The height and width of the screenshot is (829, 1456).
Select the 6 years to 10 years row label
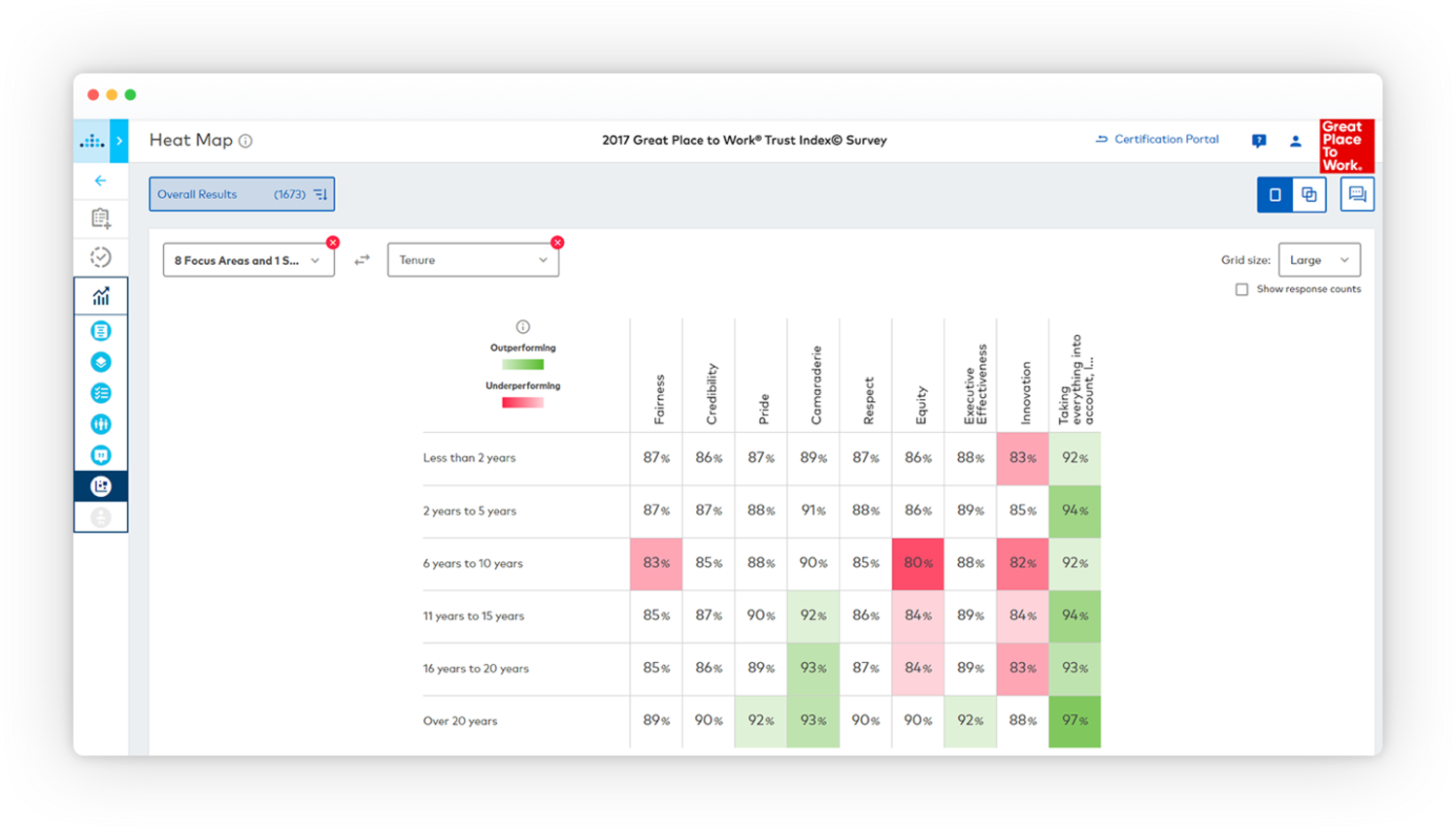coord(473,563)
